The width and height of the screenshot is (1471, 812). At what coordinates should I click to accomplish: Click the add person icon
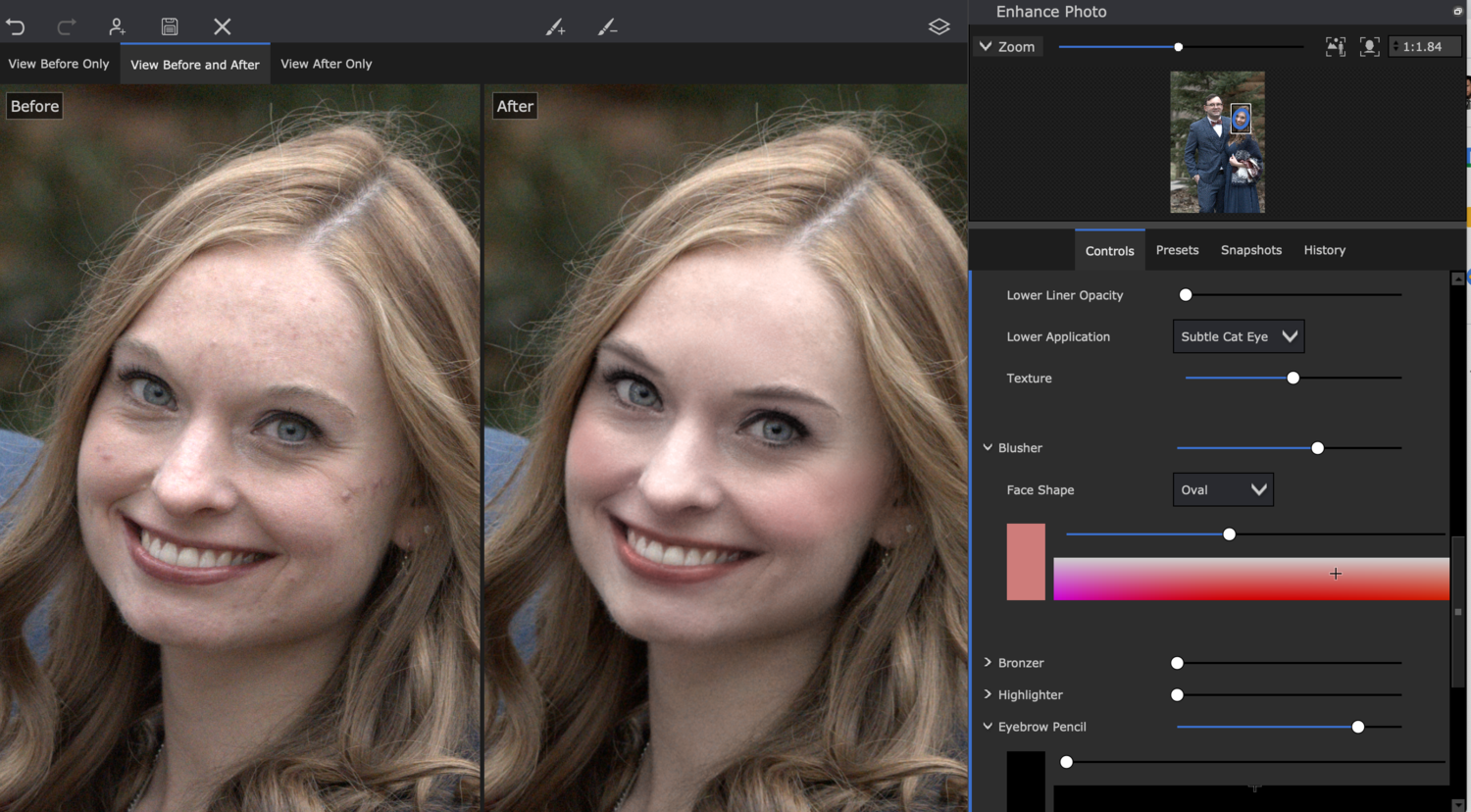tap(117, 26)
